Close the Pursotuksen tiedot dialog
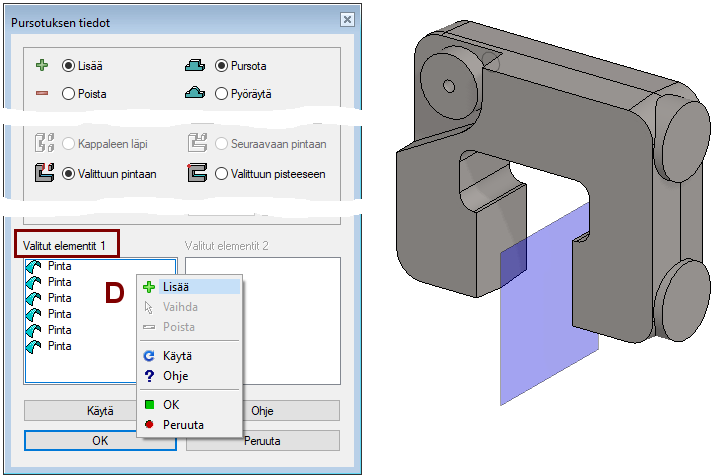 tap(346, 20)
